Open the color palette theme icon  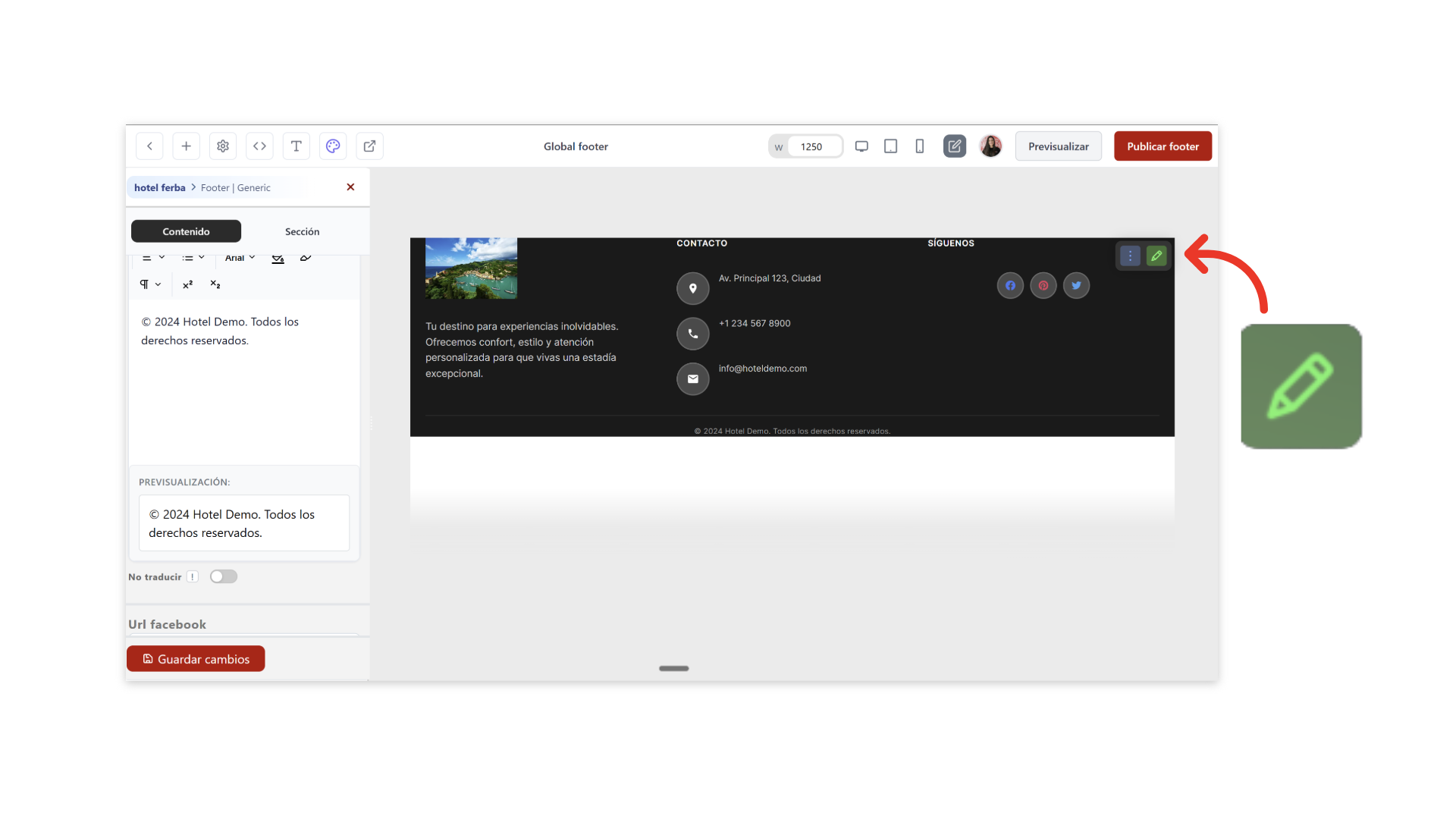click(333, 146)
